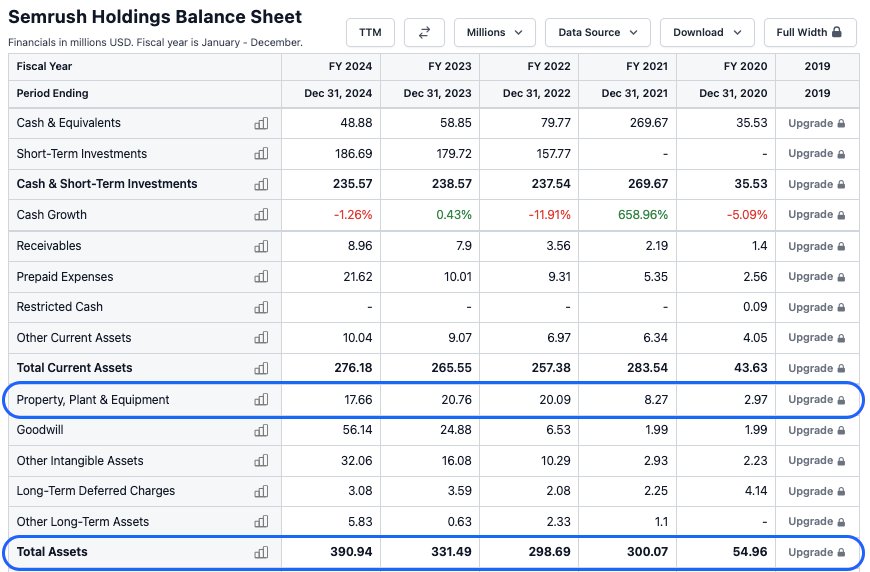The image size is (870, 572).
Task: Click the Prepaid Expenses value 21.62
Action: click(x=358, y=276)
